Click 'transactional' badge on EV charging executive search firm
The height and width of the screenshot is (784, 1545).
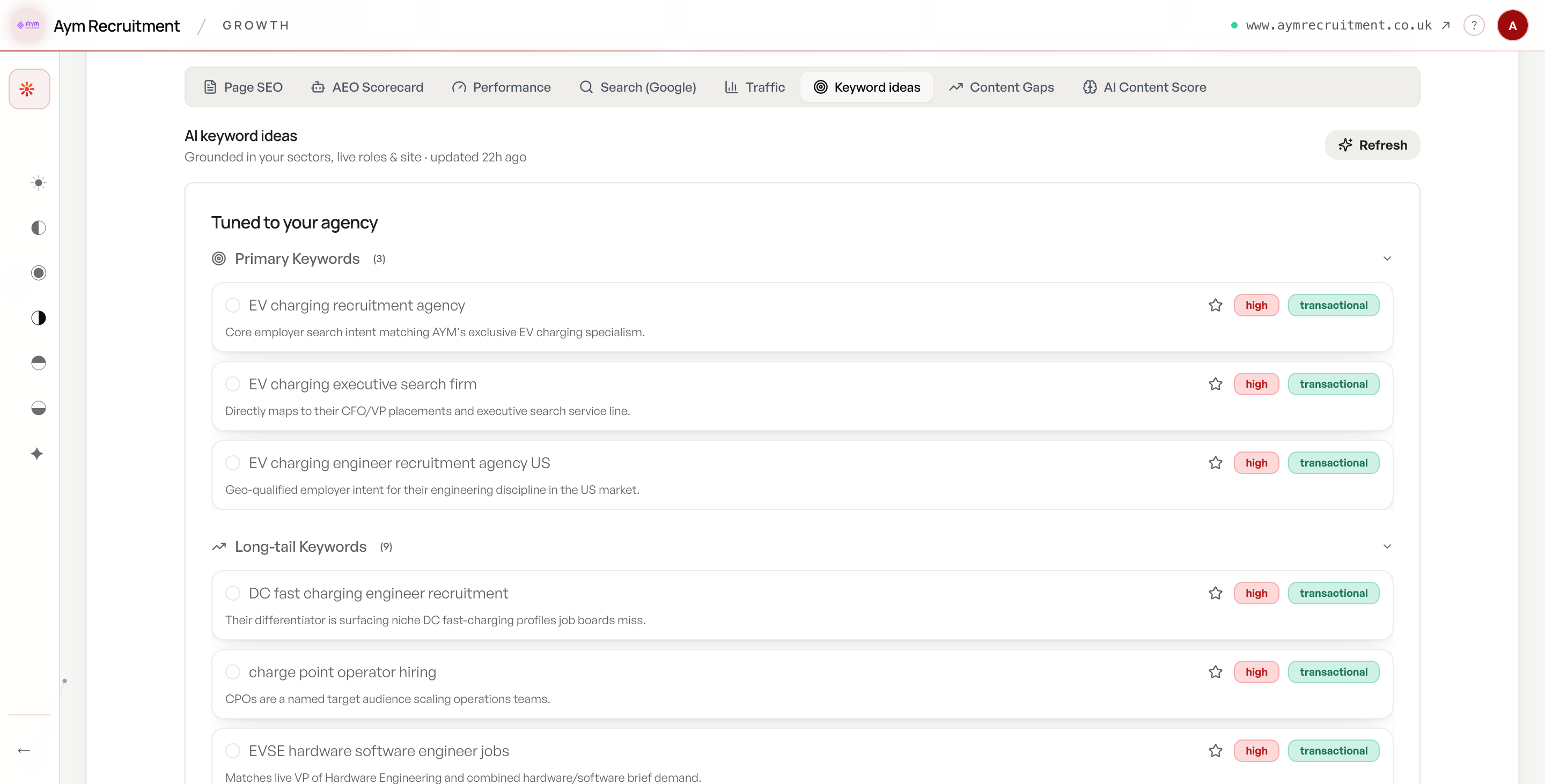1333,383
